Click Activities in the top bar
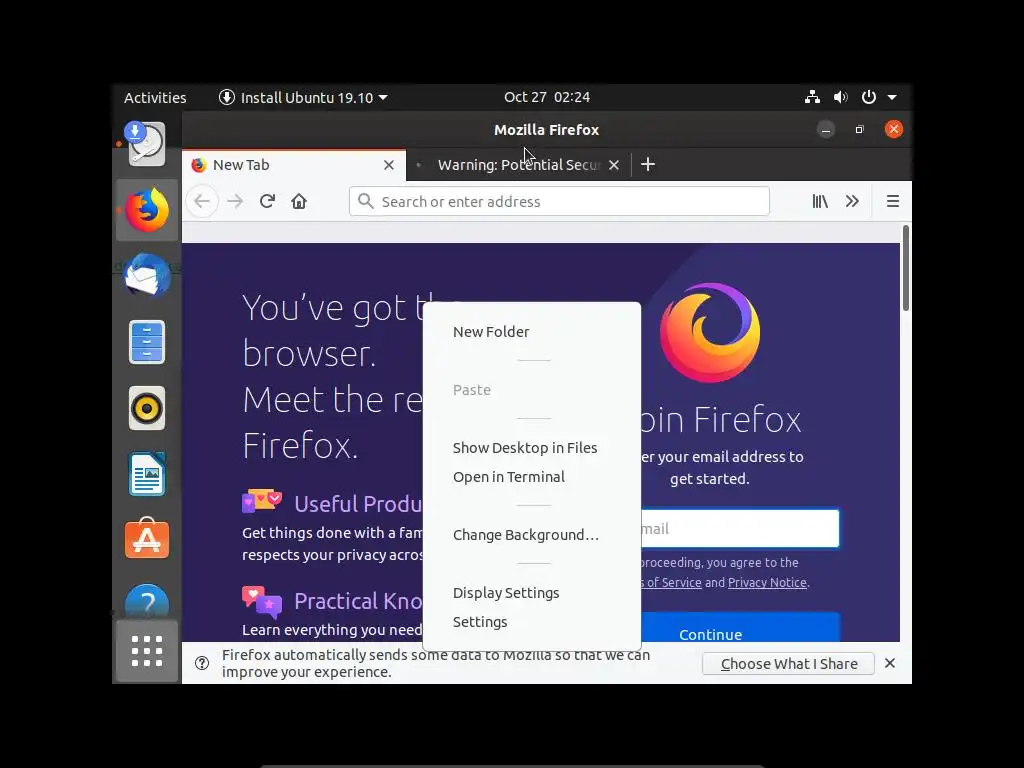This screenshot has width=1024, height=768. click(155, 97)
